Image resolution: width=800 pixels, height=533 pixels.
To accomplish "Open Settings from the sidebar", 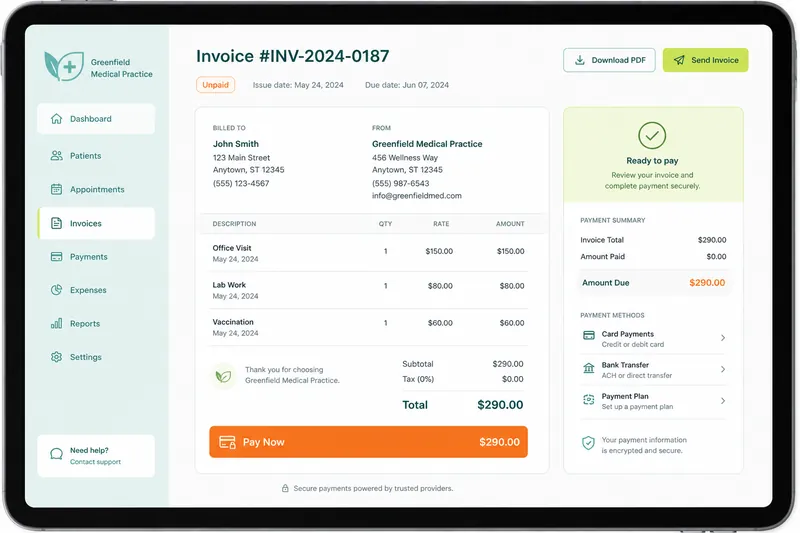I will 96,357.
